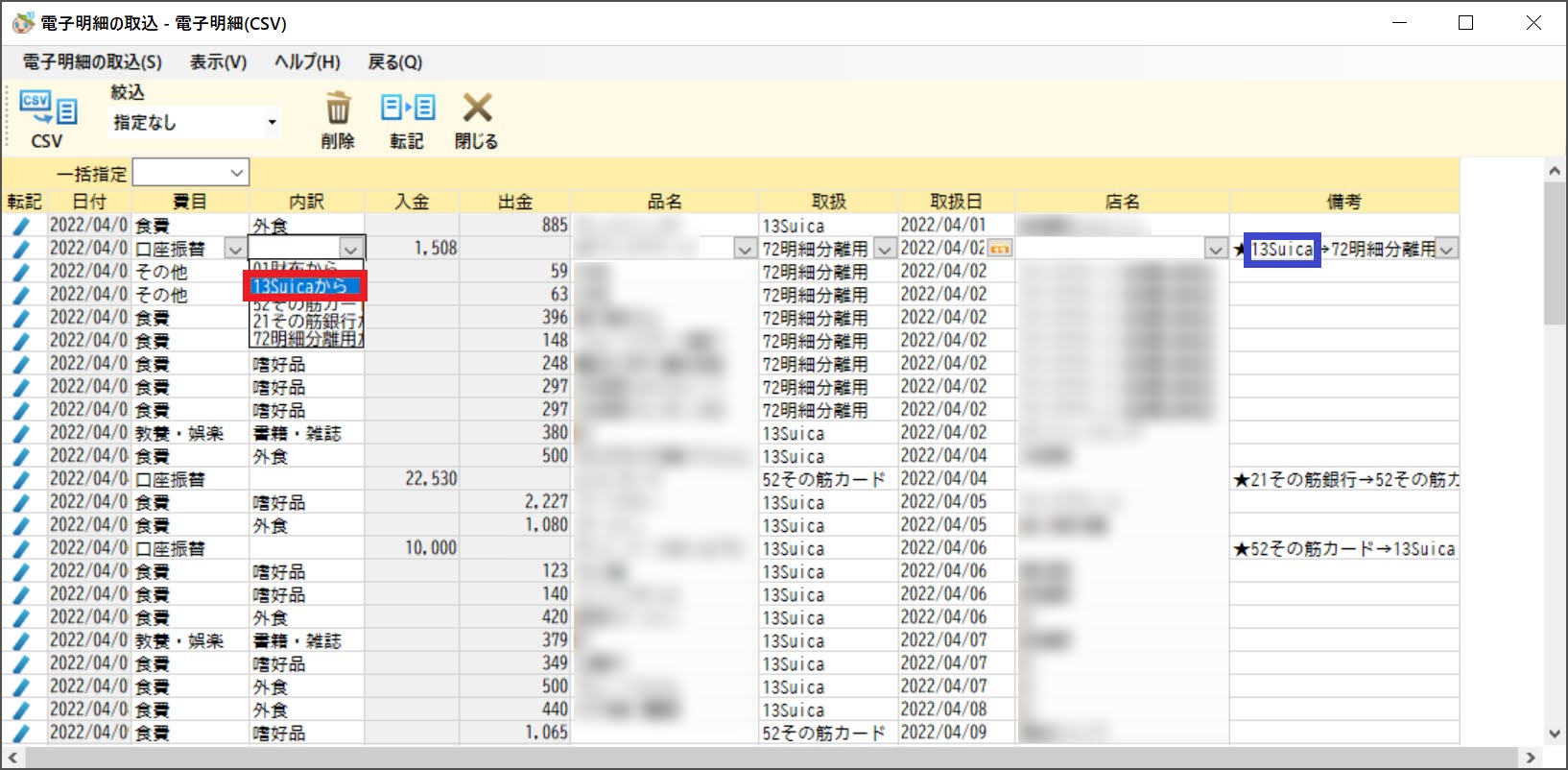Image resolution: width=1568 pixels, height=770 pixels.
Task: Click the 備考 column header
Action: (1343, 202)
